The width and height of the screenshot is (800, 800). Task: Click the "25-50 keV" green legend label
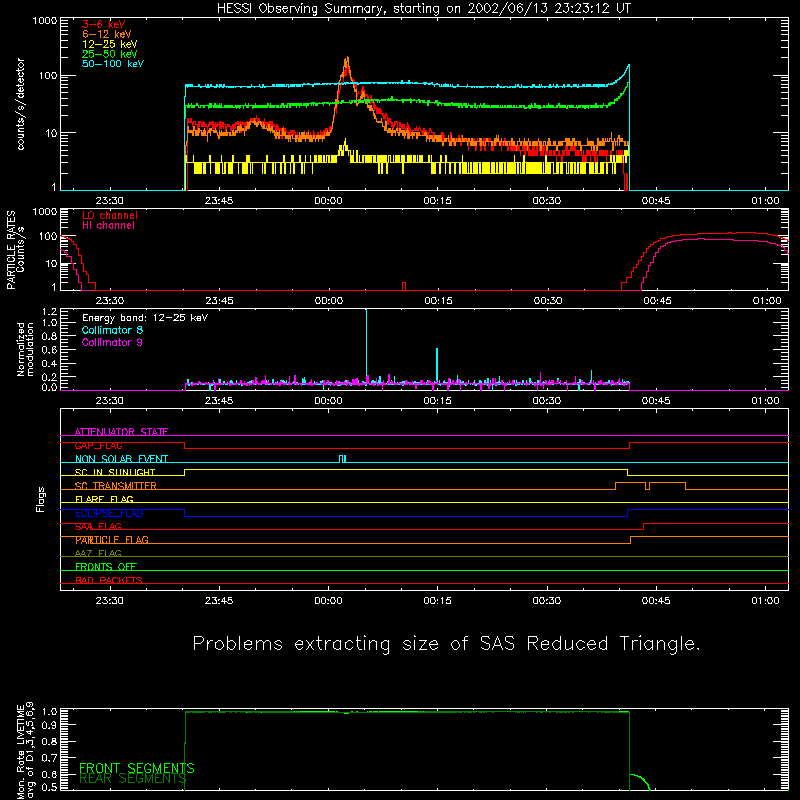coord(110,54)
